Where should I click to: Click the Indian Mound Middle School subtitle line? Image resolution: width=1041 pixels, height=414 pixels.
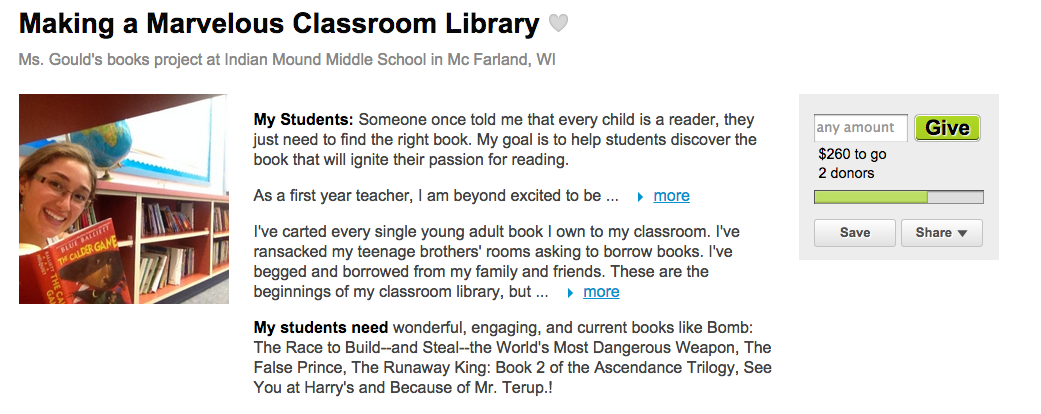(287, 60)
